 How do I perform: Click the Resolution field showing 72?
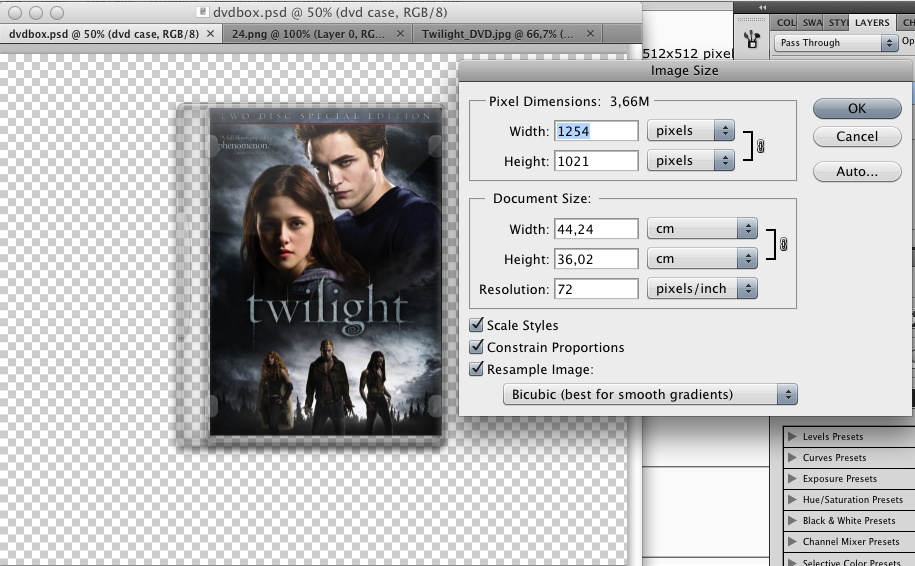click(x=596, y=288)
